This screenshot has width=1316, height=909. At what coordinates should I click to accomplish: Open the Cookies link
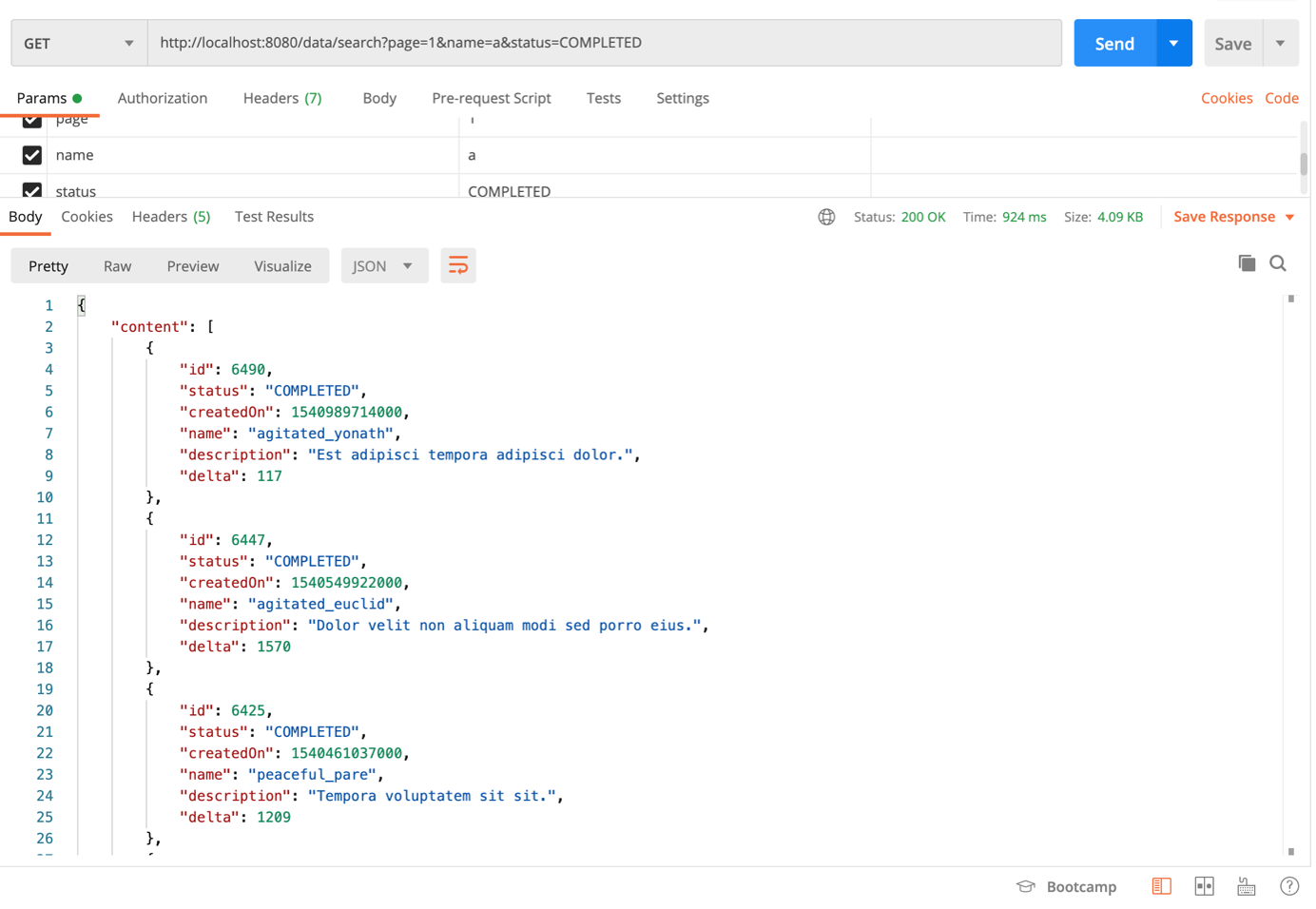point(1227,98)
